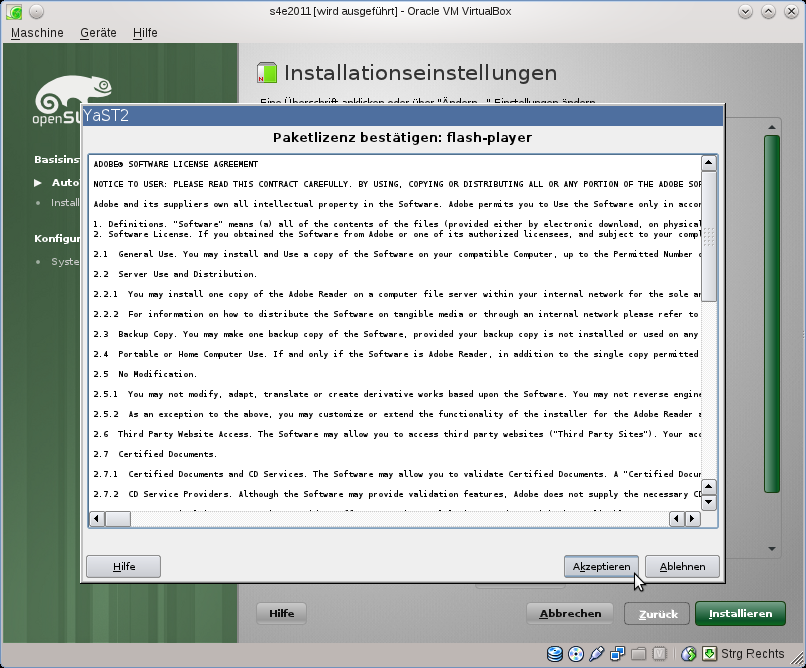
Task: Click the shared folders status icon
Action: point(638,654)
